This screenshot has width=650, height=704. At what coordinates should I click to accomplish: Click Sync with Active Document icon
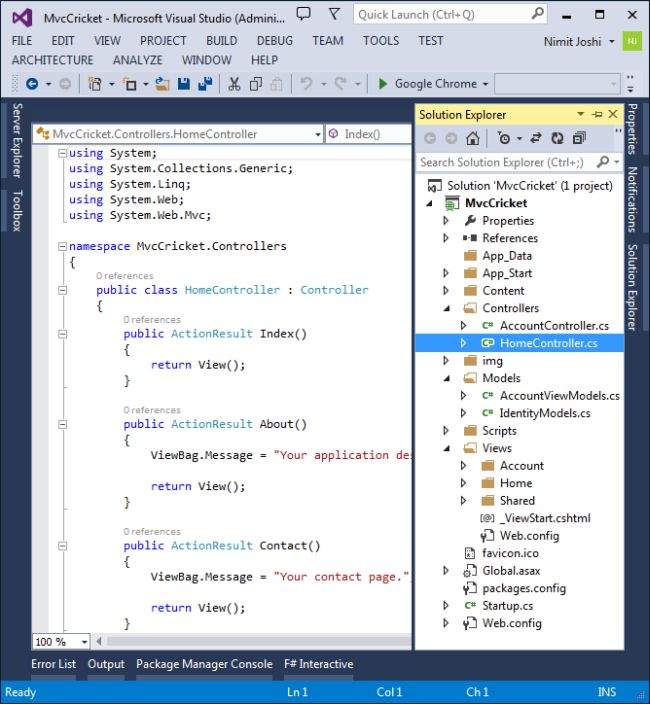click(536, 138)
